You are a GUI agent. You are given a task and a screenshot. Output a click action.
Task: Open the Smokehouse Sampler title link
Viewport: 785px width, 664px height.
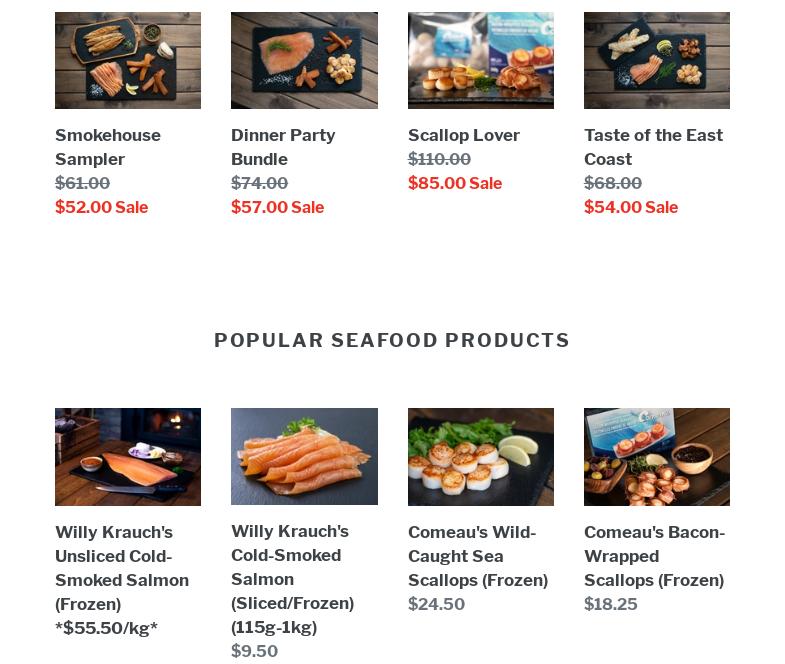(108, 147)
